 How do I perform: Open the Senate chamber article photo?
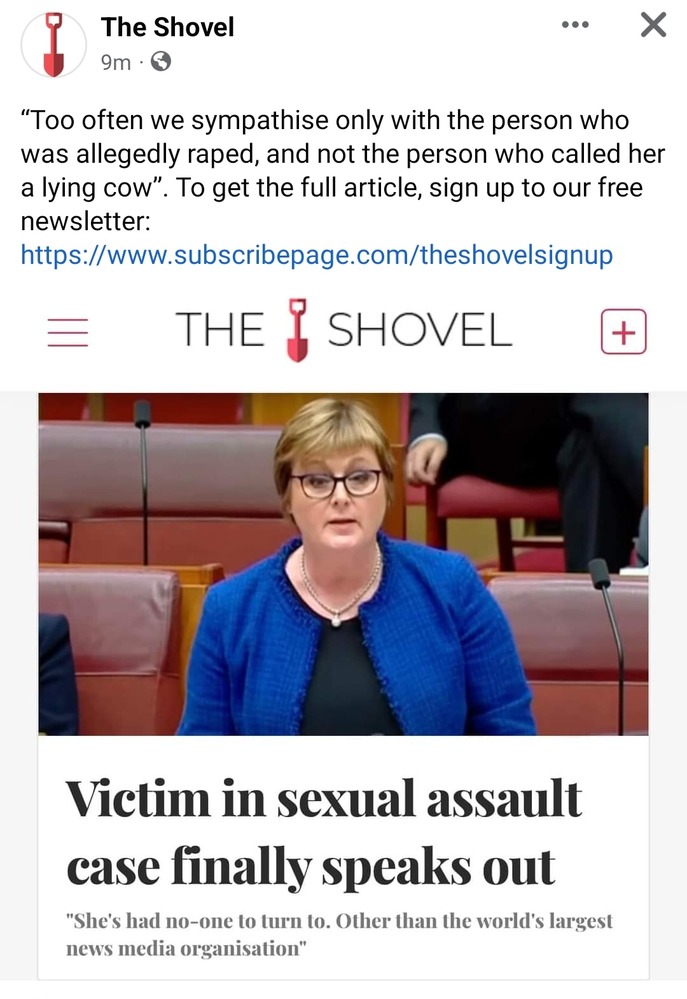[x=344, y=564]
